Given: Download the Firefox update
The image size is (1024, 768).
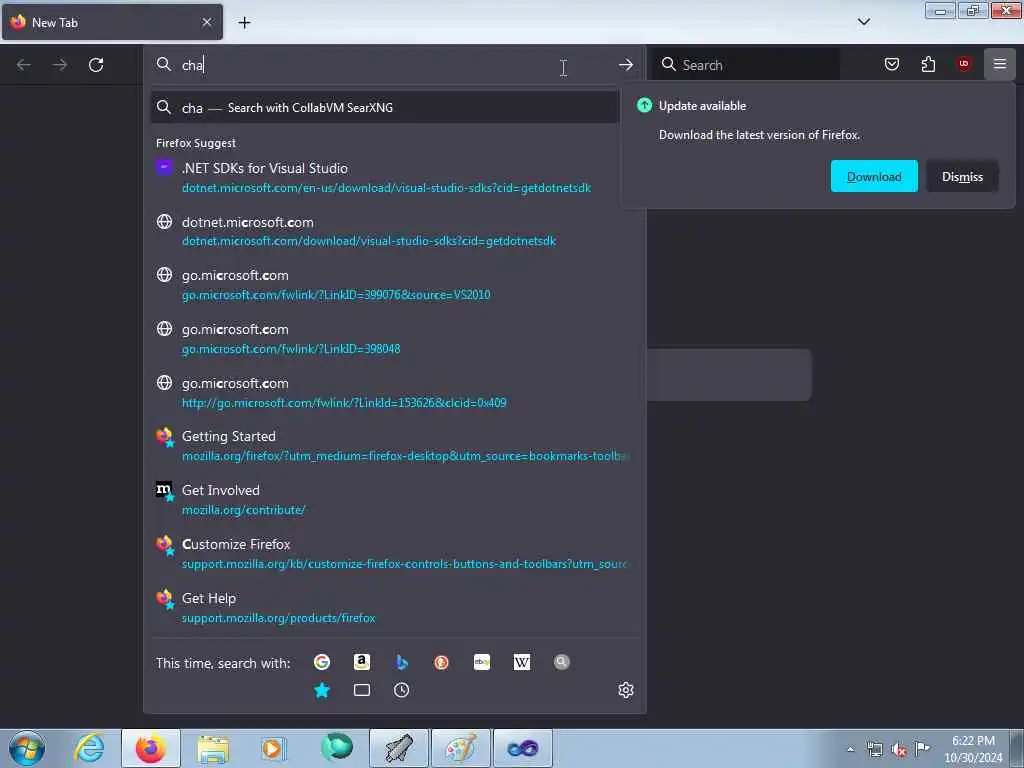Looking at the screenshot, I should pos(874,176).
